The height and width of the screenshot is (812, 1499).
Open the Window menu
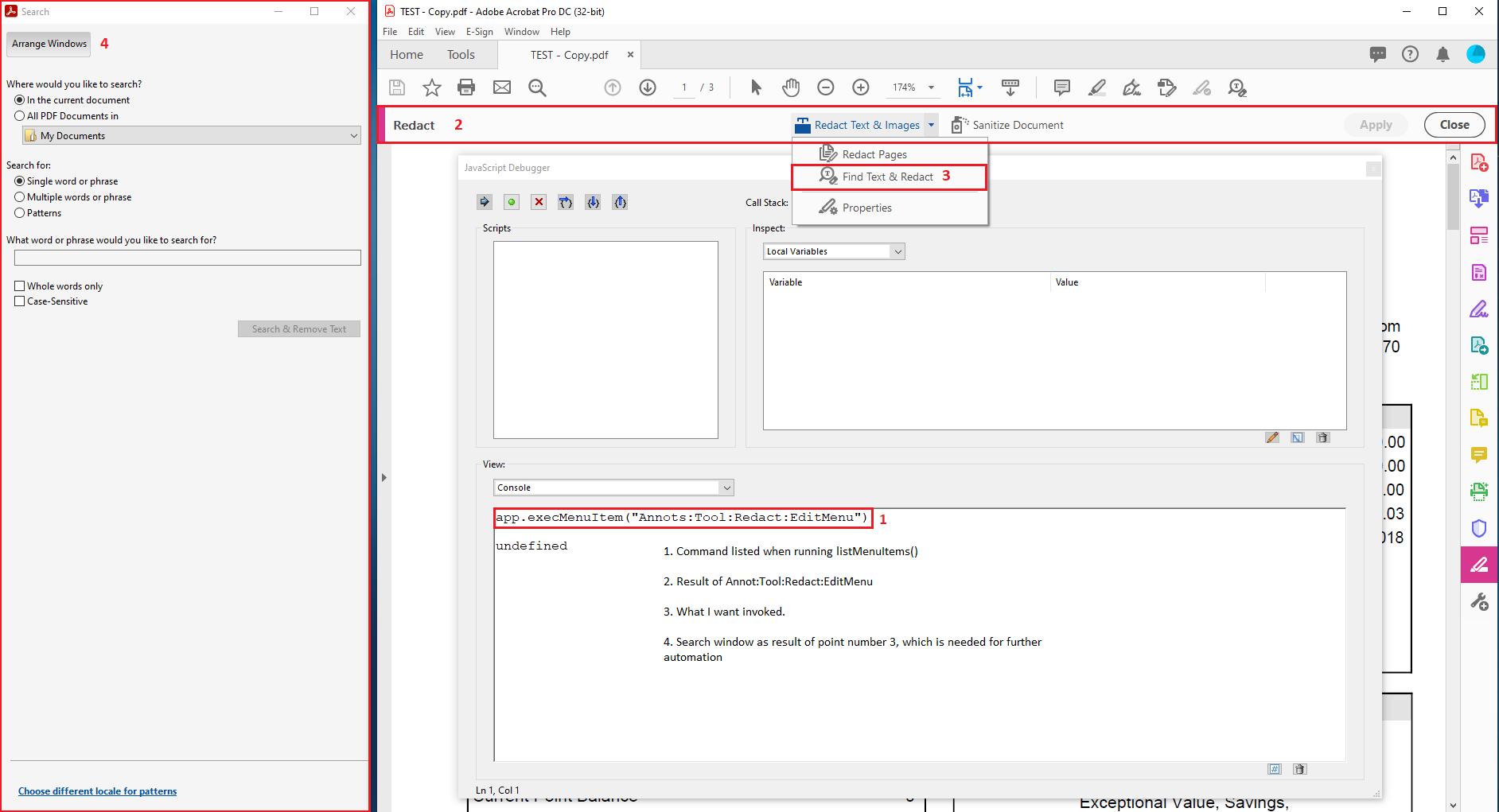[522, 32]
